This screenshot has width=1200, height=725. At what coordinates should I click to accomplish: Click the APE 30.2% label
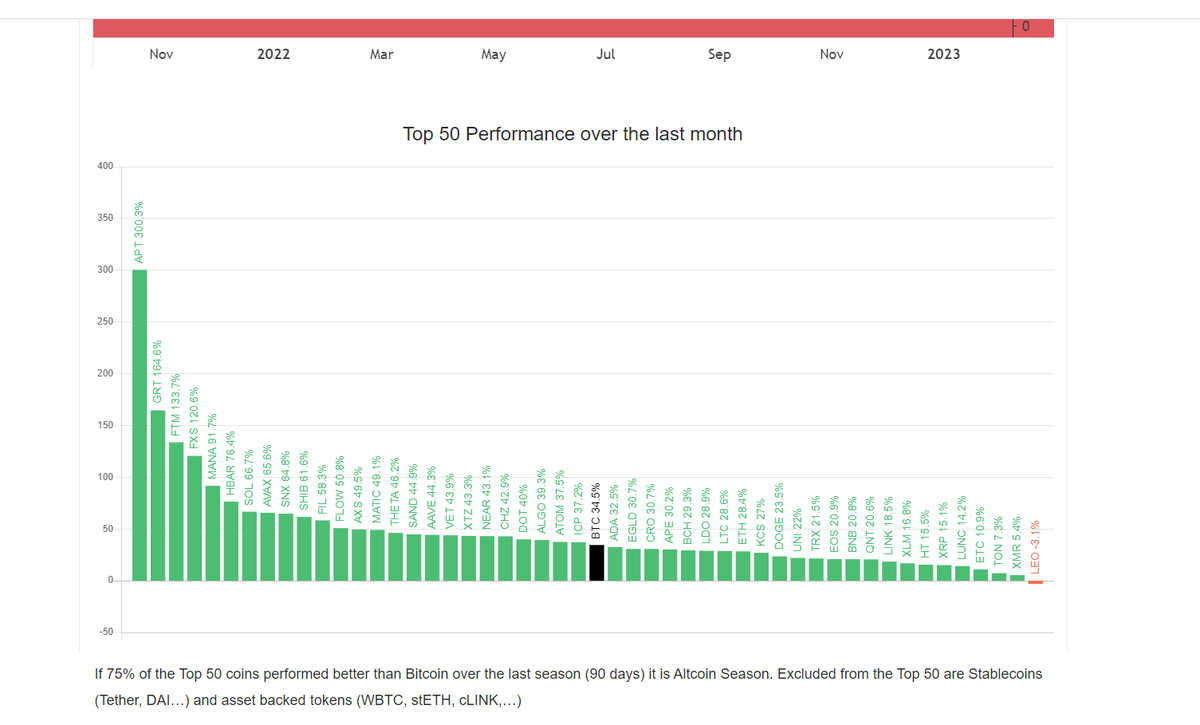pos(669,514)
